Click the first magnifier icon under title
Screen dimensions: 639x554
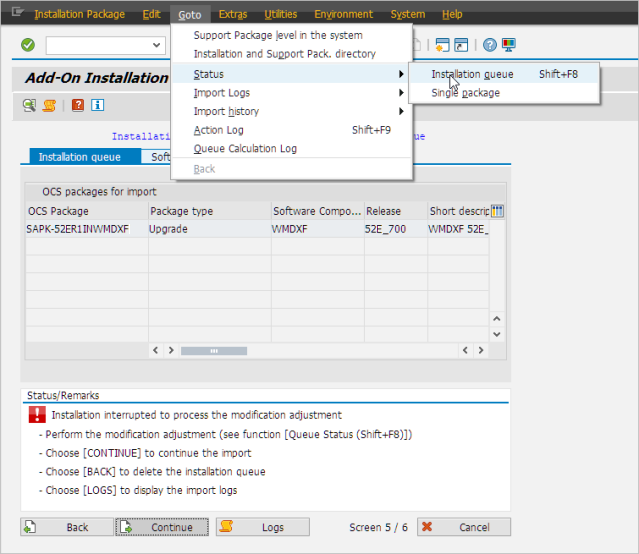pyautogui.click(x=29, y=105)
